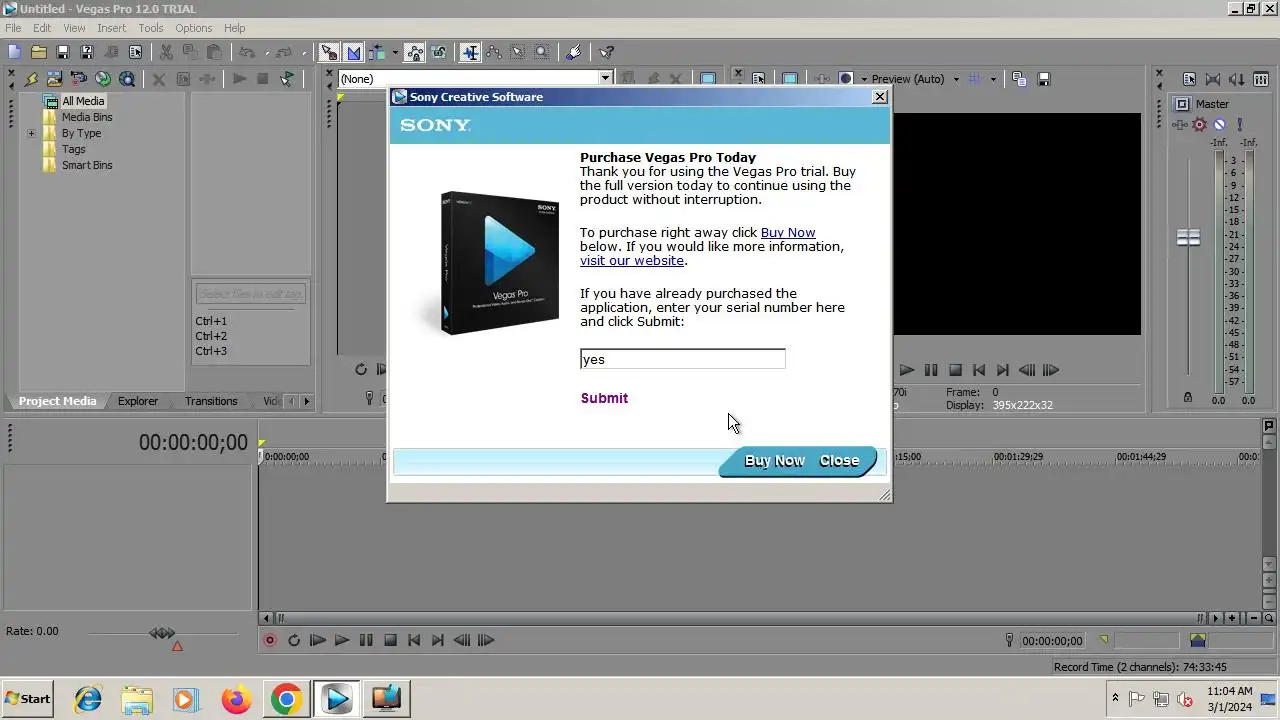Click the lightning bolt remove unused media icon

click(x=30, y=78)
